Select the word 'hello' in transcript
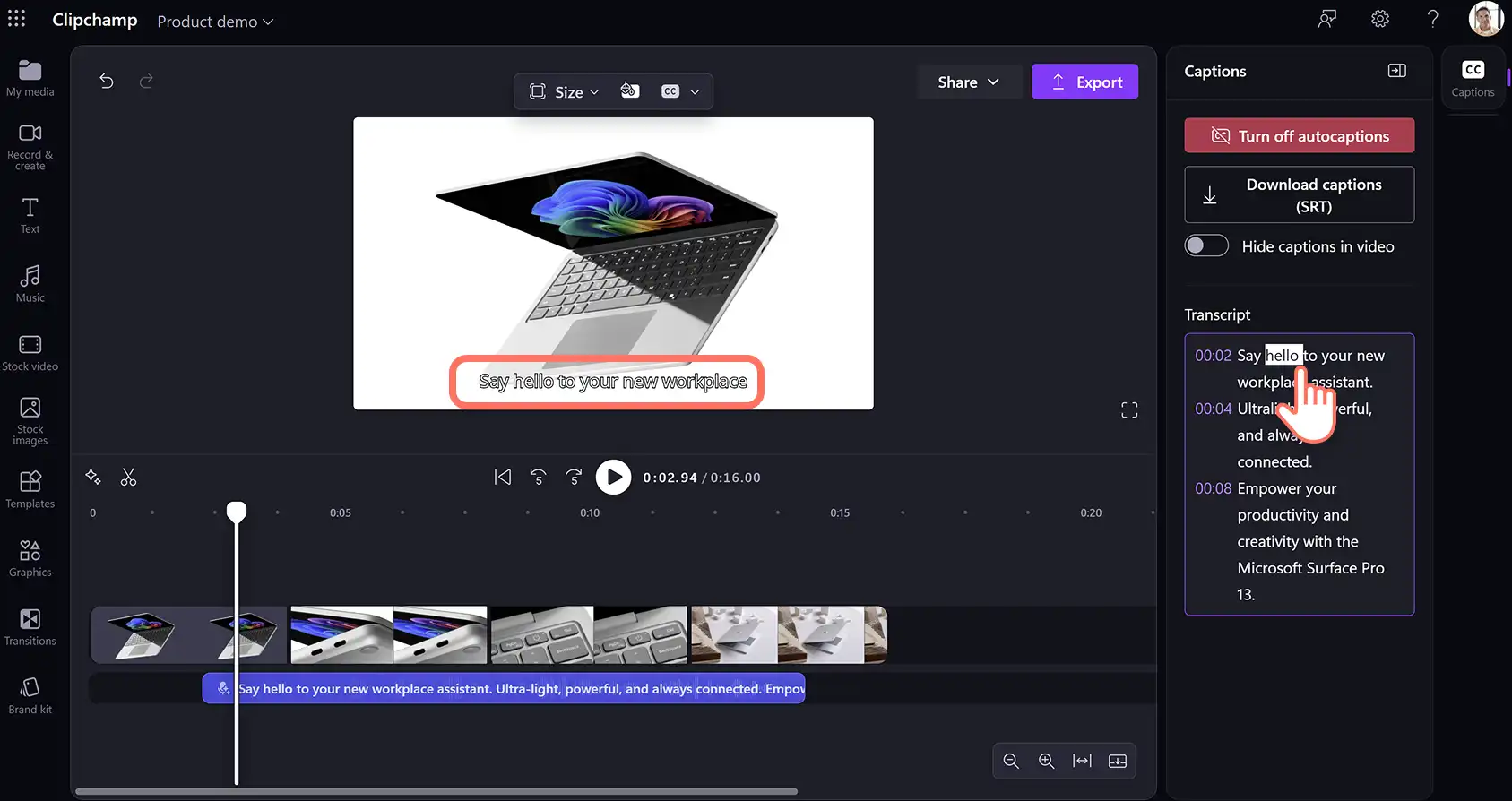 point(1283,356)
